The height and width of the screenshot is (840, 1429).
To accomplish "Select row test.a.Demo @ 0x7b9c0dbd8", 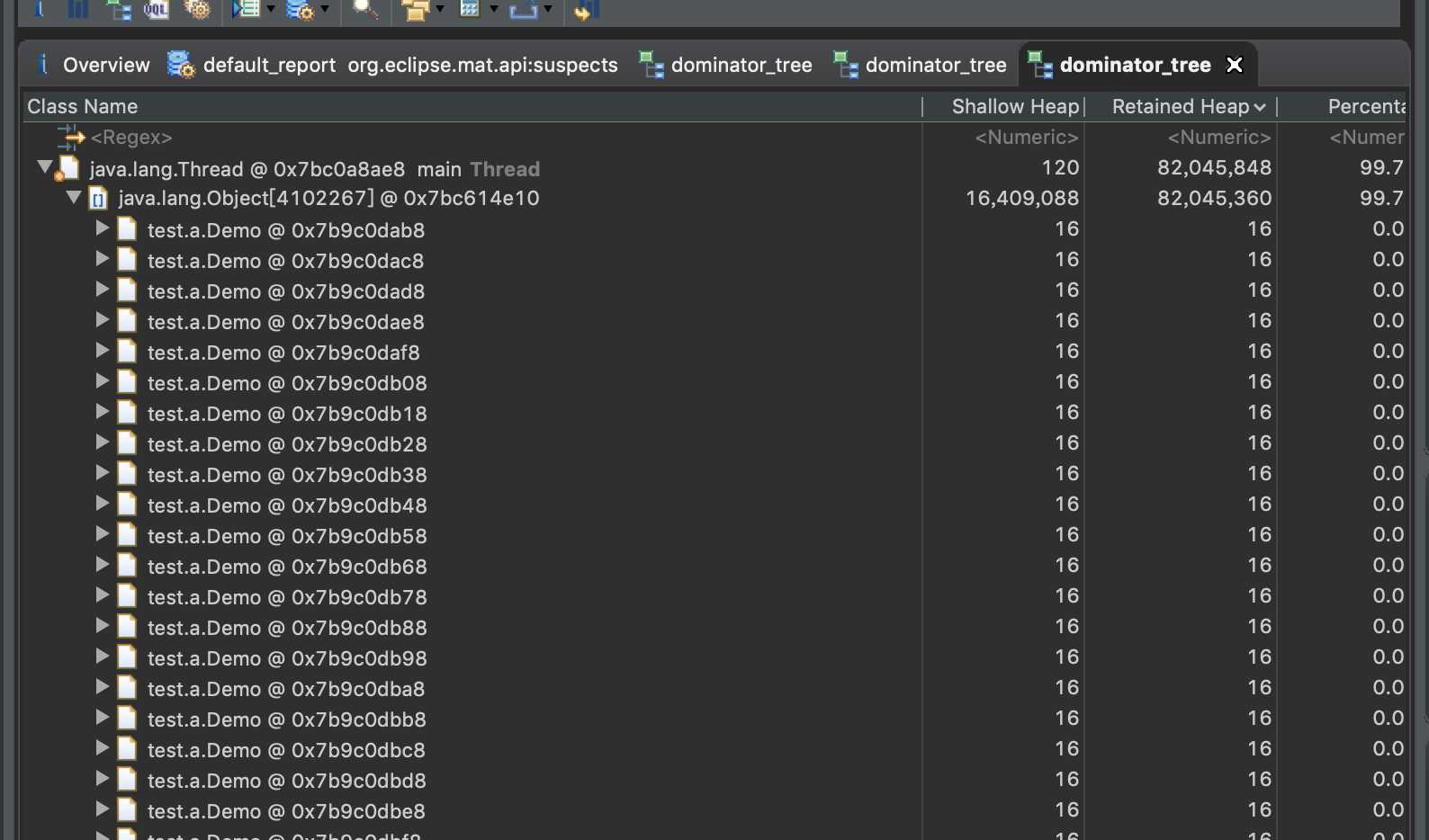I will [714, 781].
